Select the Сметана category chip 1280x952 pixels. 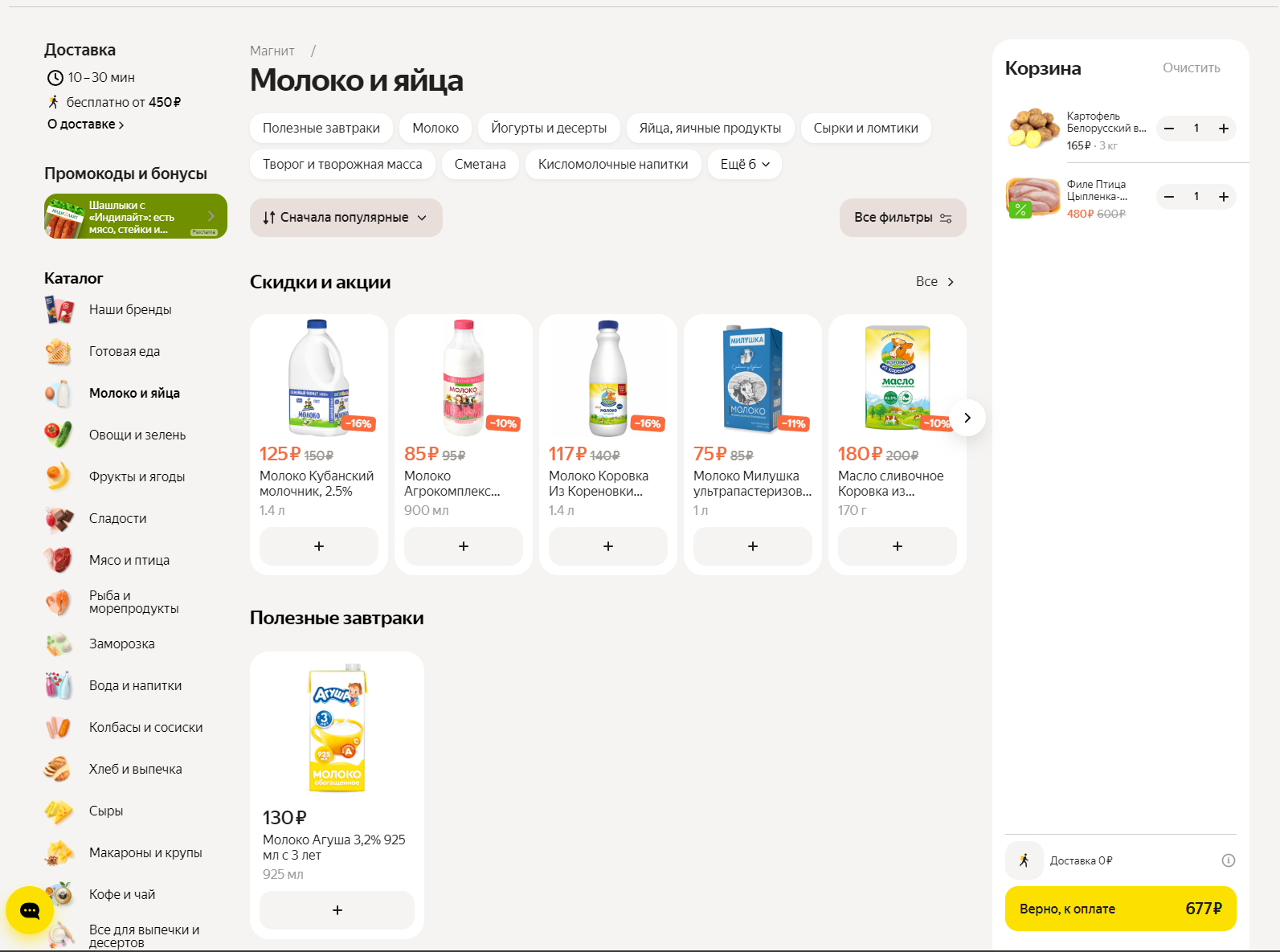click(480, 165)
